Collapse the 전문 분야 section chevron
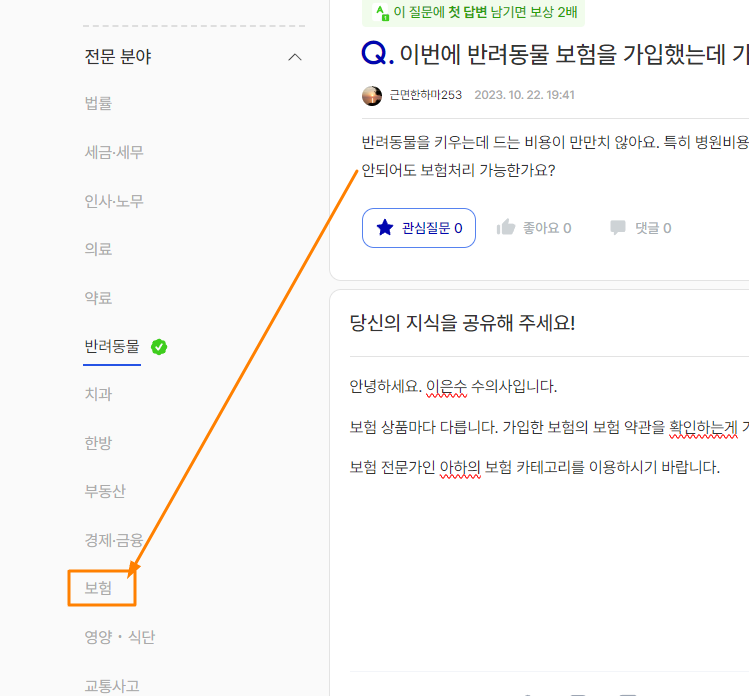Screen dimensions: 749x696 tap(294, 57)
